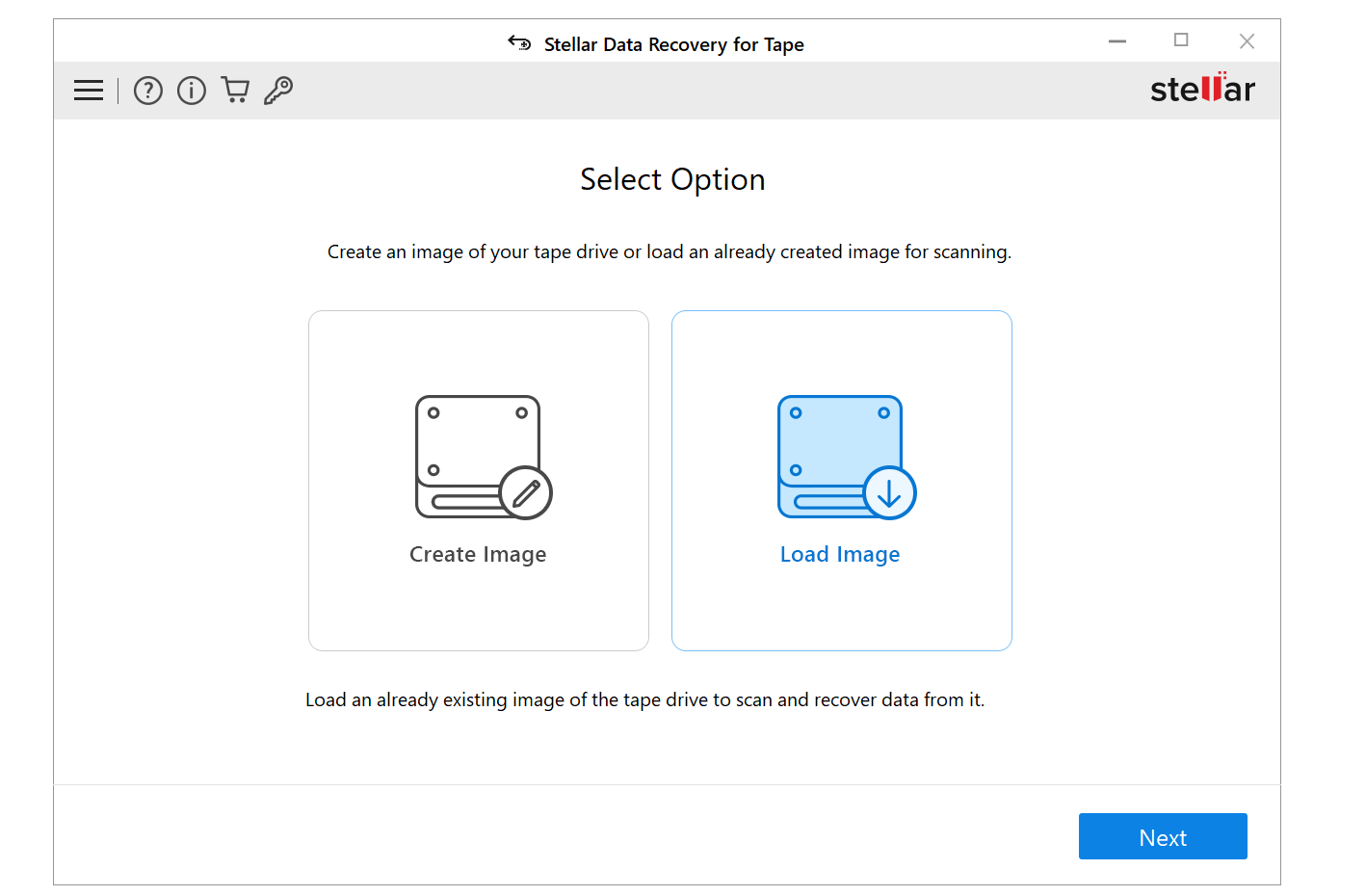Click the Load Image description text below cards
This screenshot has width=1366, height=896.
click(644, 700)
